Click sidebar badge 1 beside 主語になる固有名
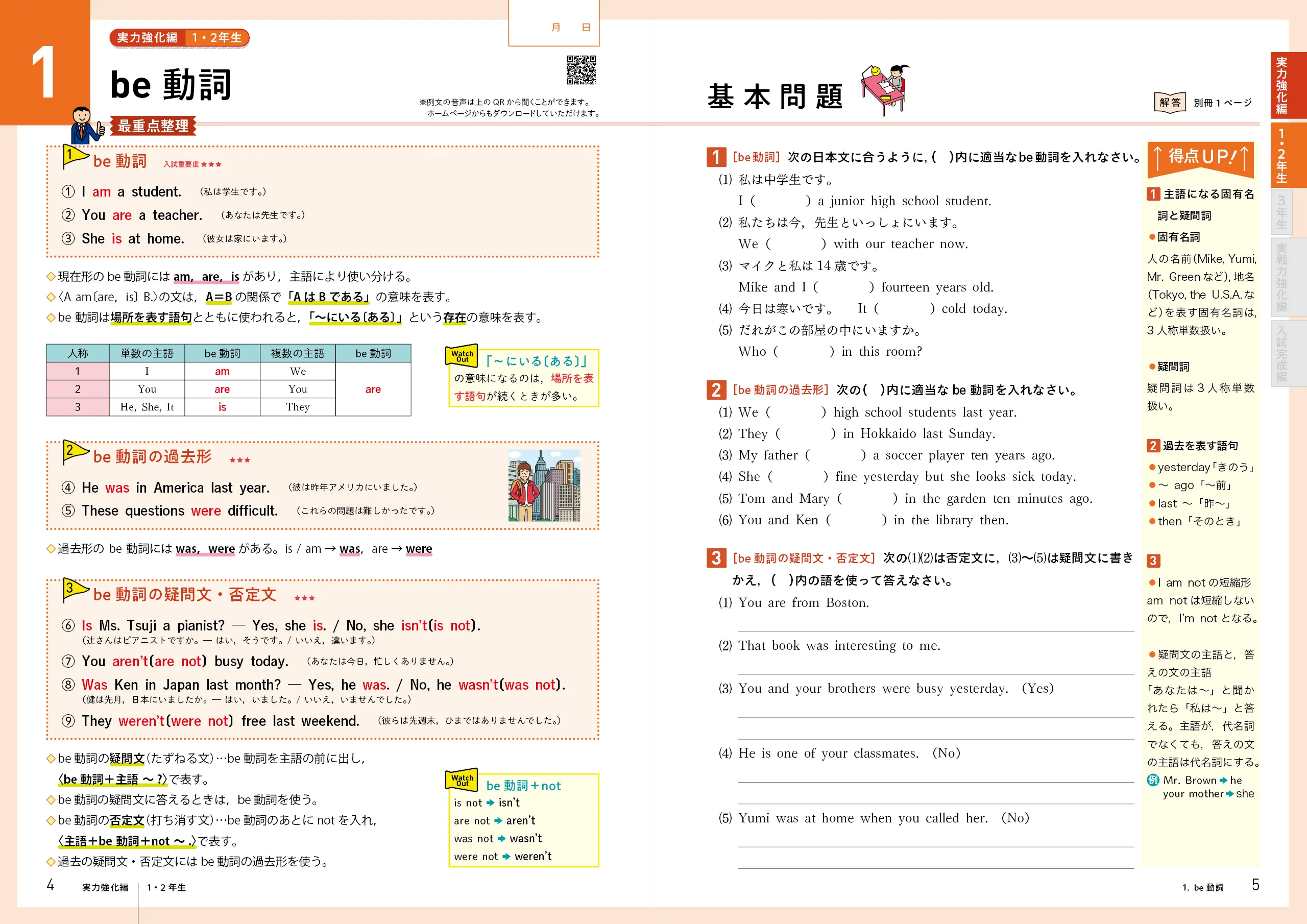Viewport: 1307px width, 924px height. (1153, 194)
